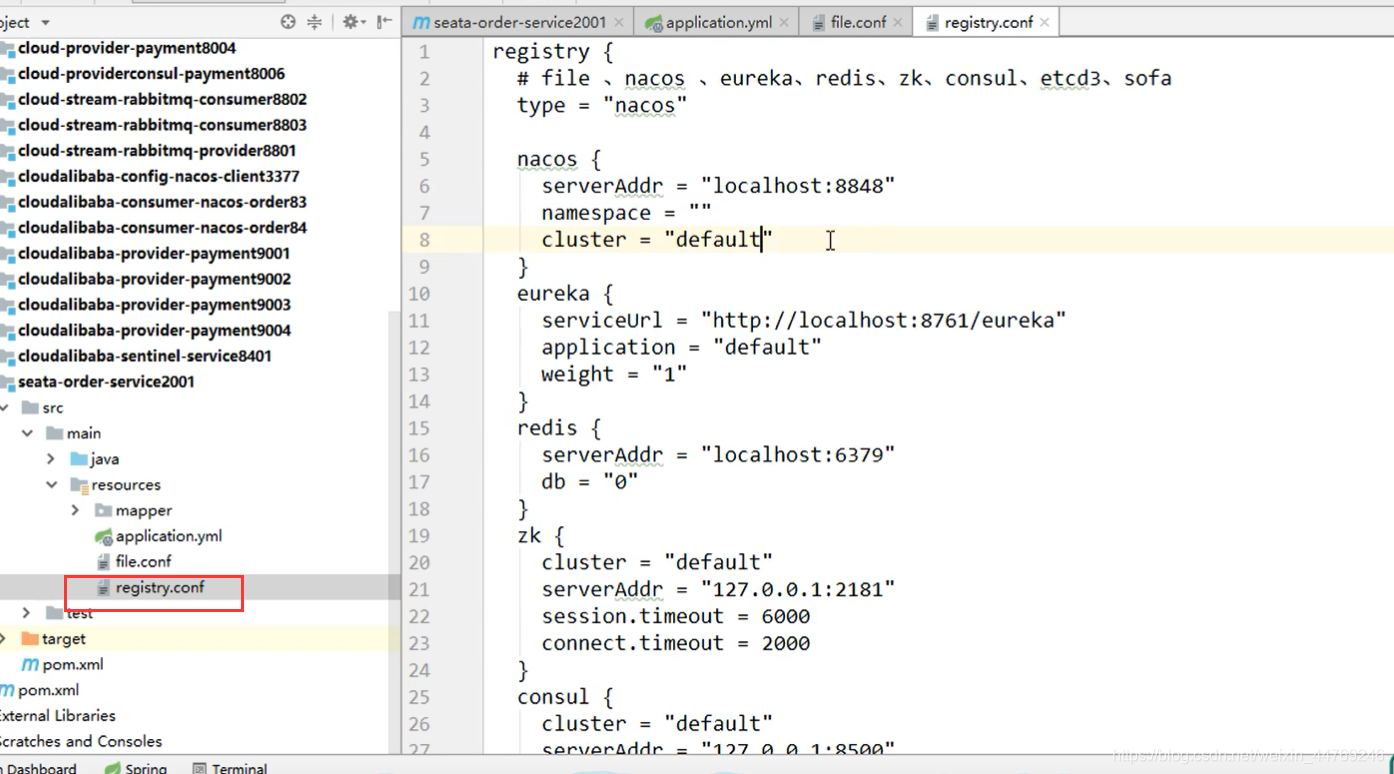Image resolution: width=1394 pixels, height=774 pixels.
Task: Open the Project panel gear settings
Action: 351,22
